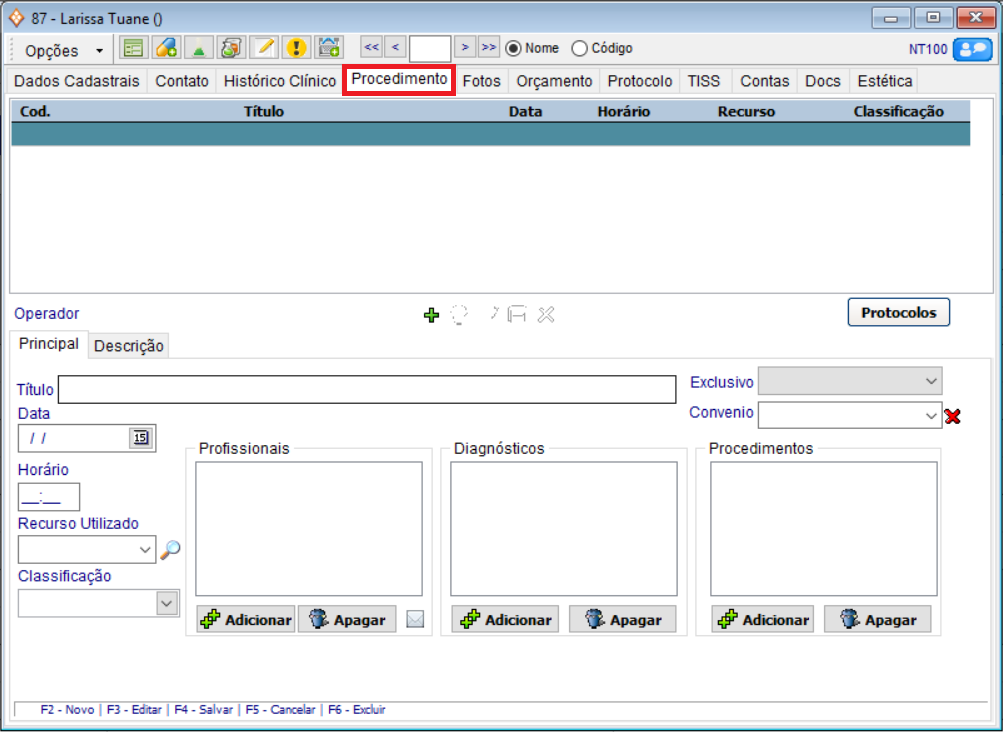Expand the Recurso Utilizado combo box
The image size is (1003, 732).
click(x=146, y=549)
